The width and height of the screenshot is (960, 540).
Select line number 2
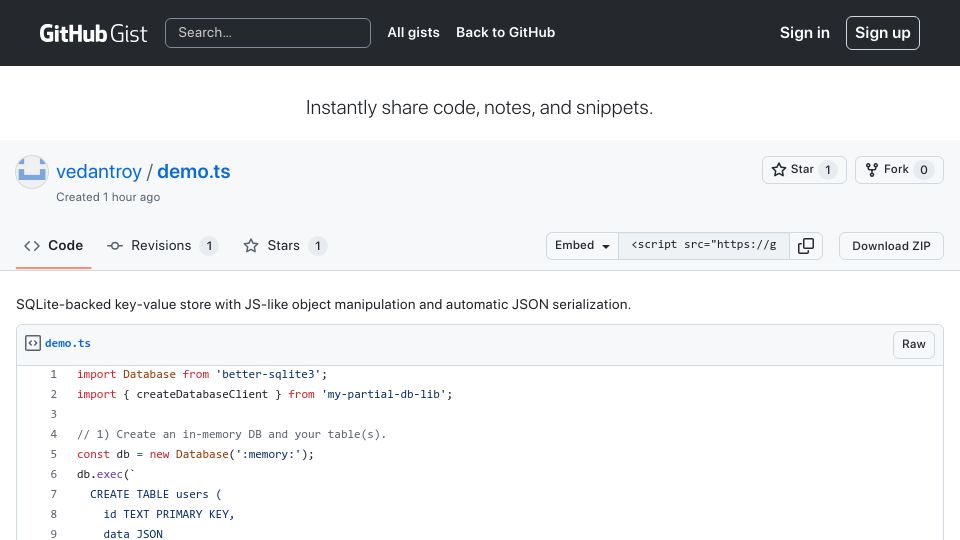pos(53,394)
